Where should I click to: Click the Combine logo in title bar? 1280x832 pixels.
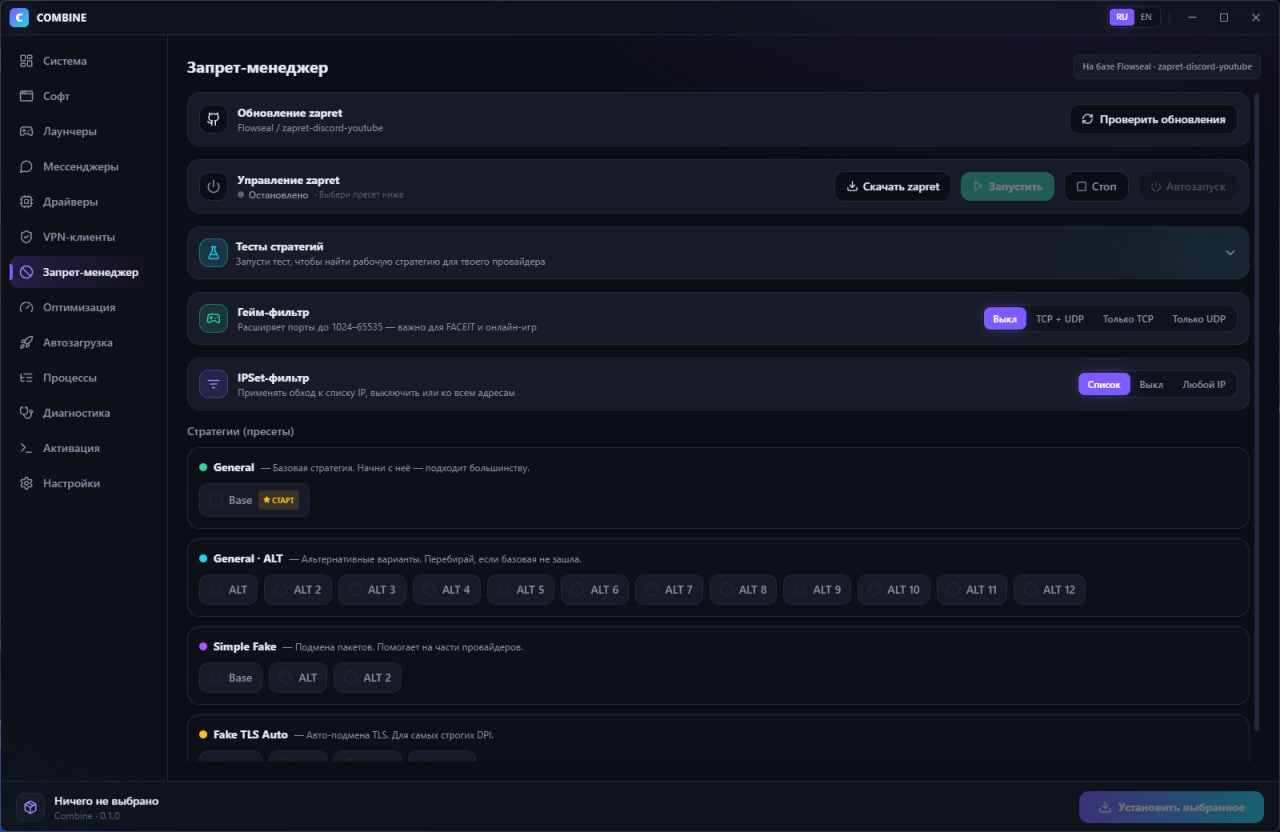pyautogui.click(x=19, y=17)
